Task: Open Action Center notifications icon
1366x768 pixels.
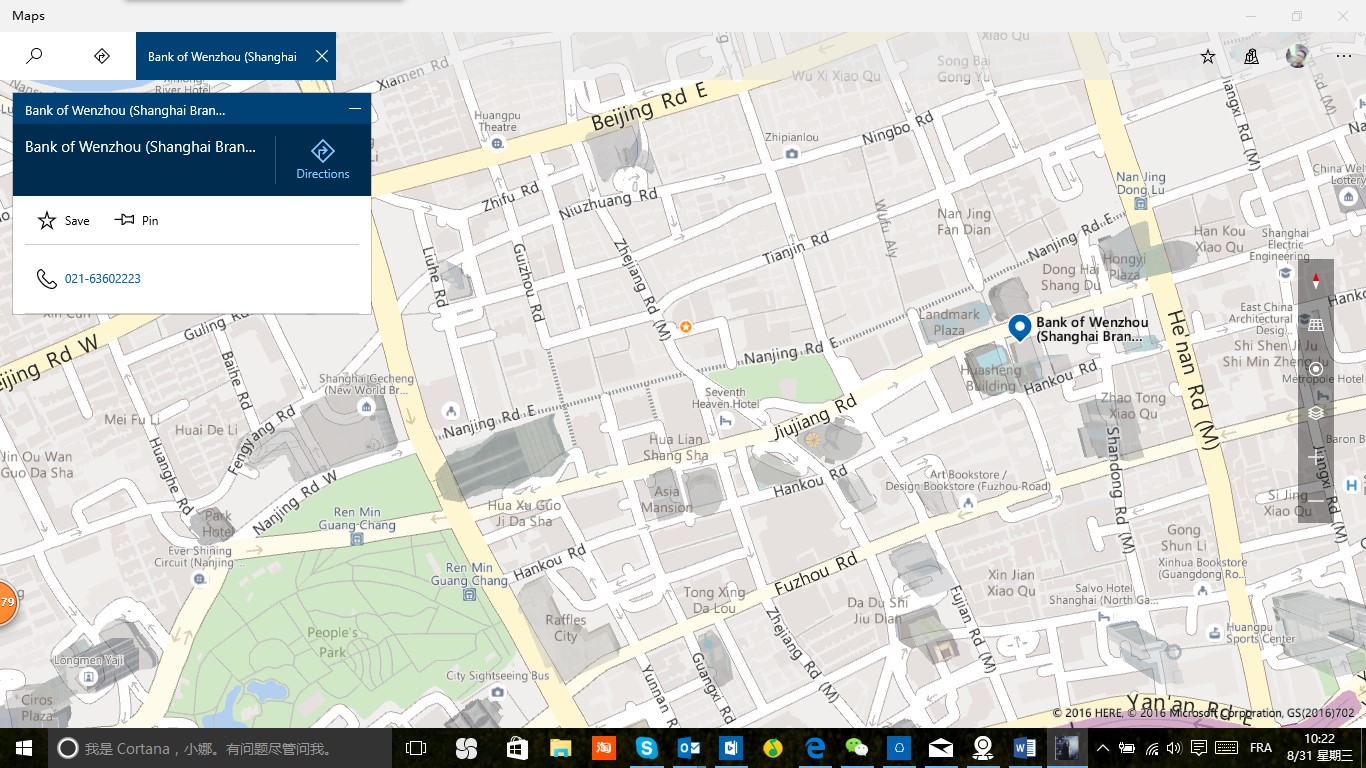Action: coord(1198,748)
